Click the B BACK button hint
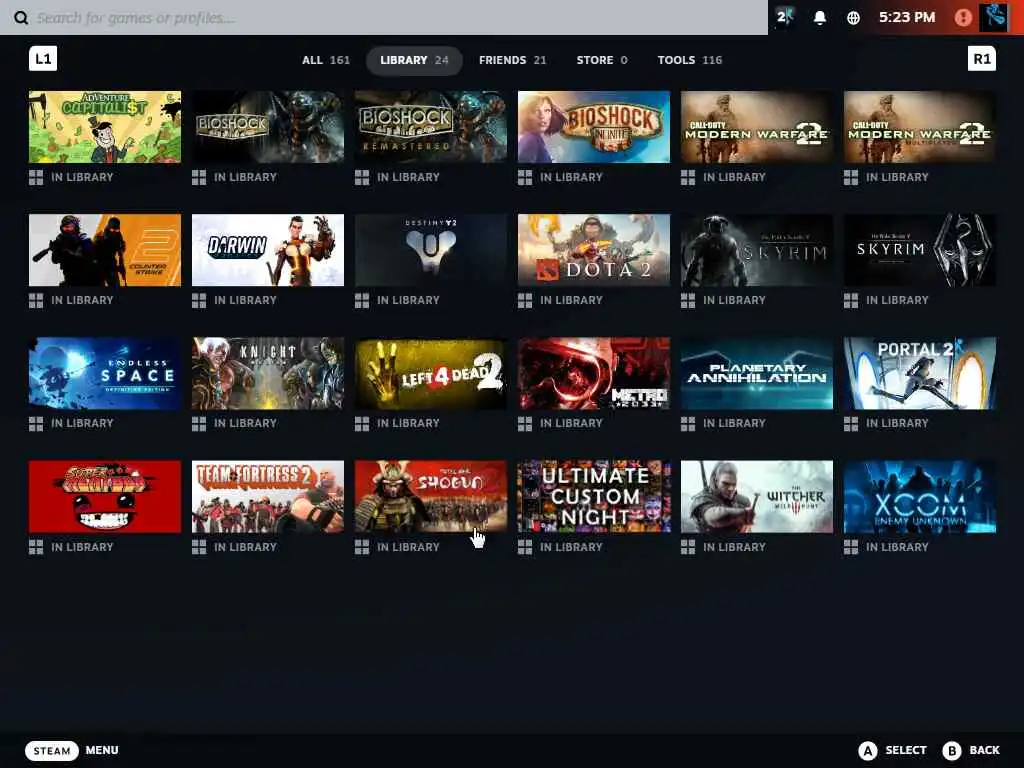This screenshot has height=768, width=1024. [x=971, y=750]
